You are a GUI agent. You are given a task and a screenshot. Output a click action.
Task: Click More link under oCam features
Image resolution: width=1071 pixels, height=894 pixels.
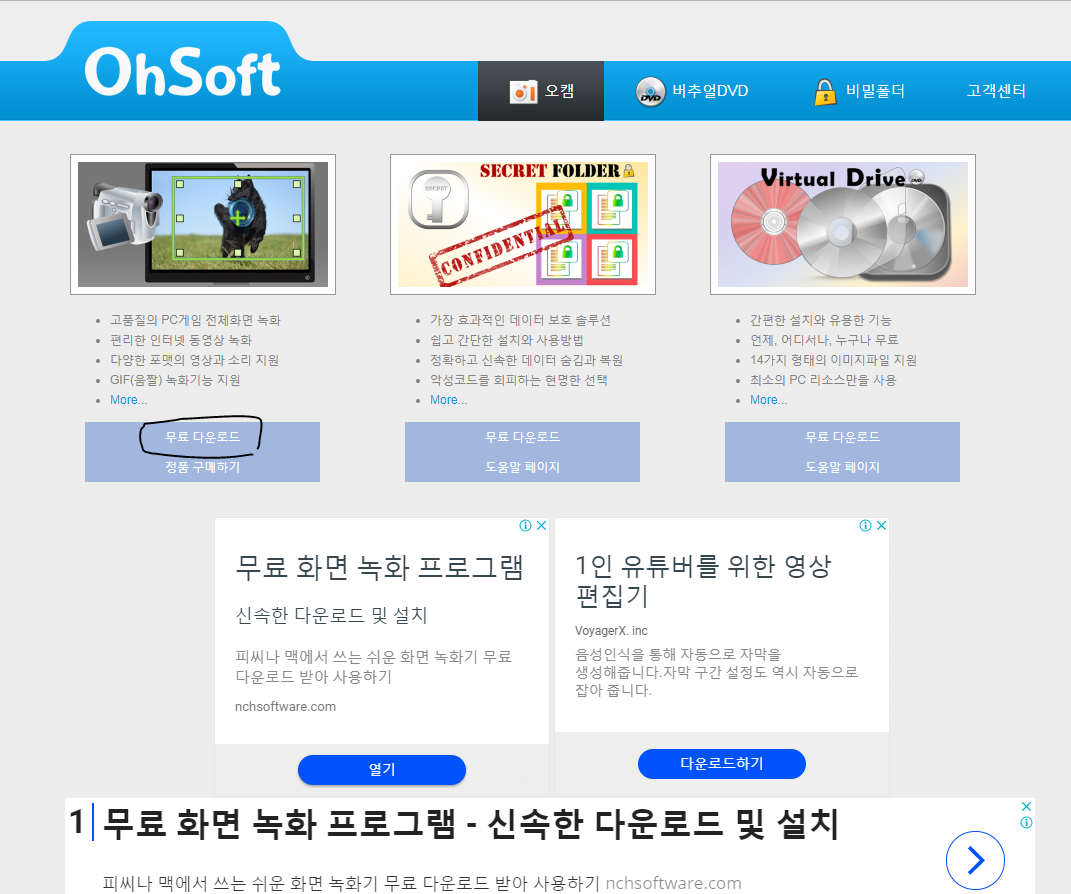click(x=128, y=400)
